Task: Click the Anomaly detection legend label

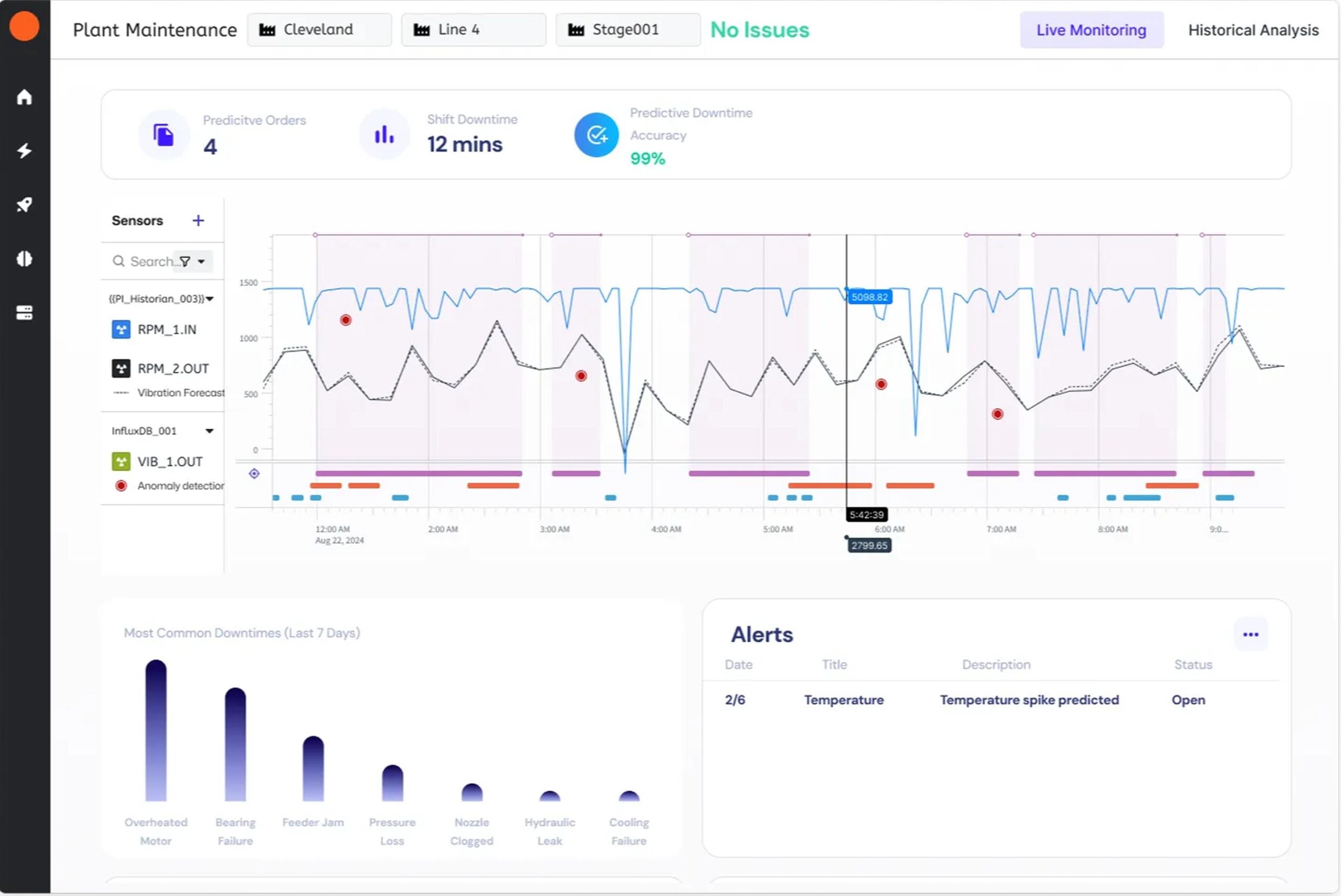Action: coord(181,486)
